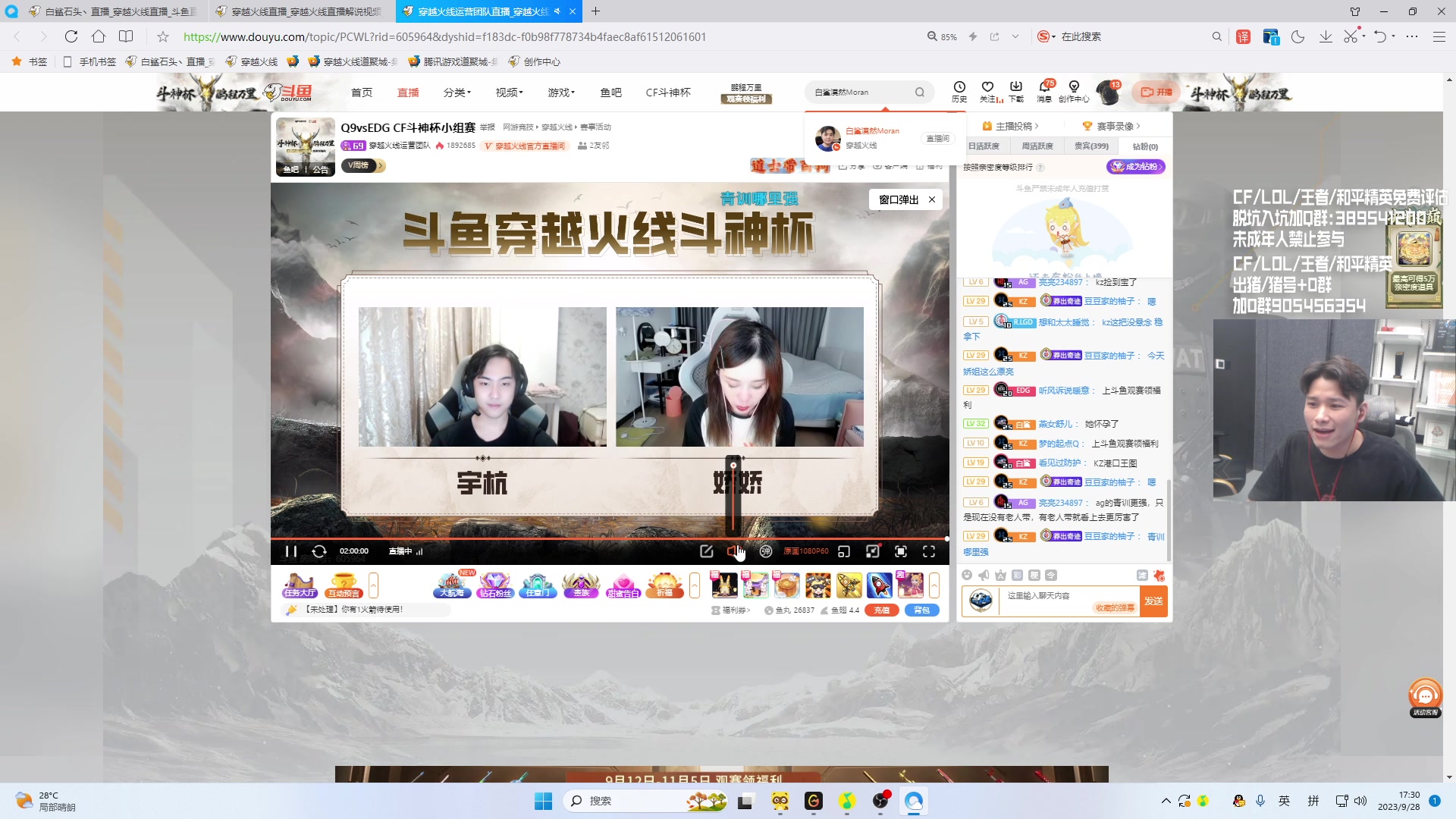This screenshot has width=1456, height=819.
Task: Toggle the horn broadcast mode in chat
Action: (x=984, y=576)
